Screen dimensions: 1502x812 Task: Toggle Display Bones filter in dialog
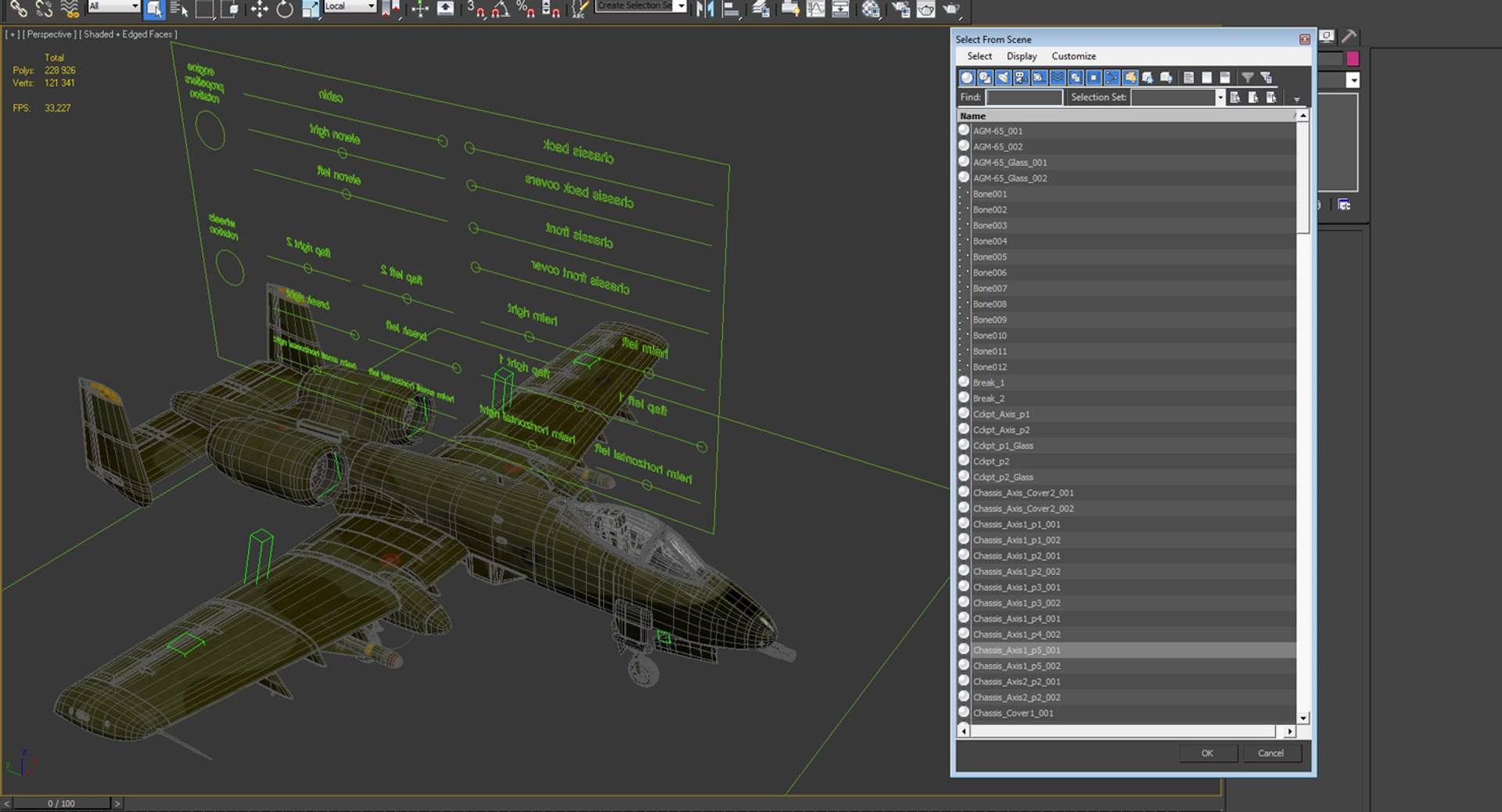pyautogui.click(x=1112, y=77)
